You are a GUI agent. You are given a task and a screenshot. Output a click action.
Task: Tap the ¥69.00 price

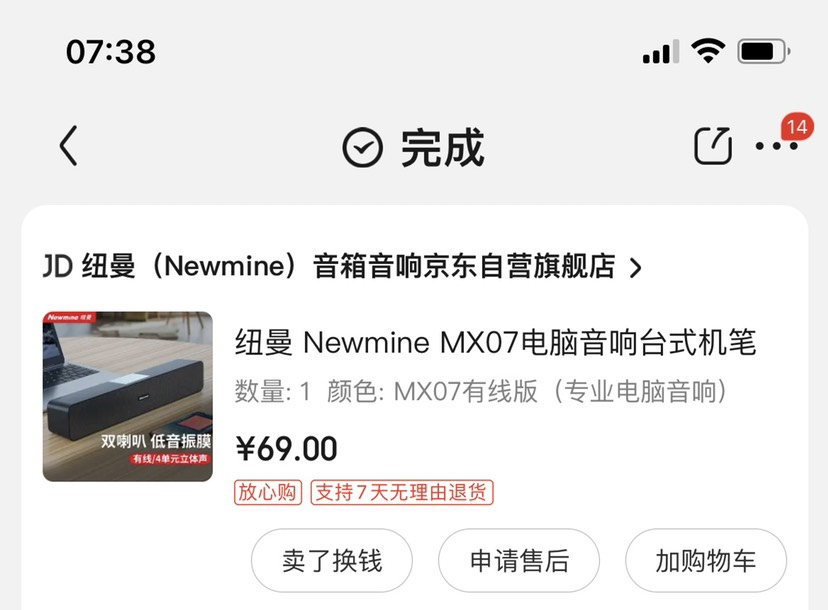click(286, 449)
